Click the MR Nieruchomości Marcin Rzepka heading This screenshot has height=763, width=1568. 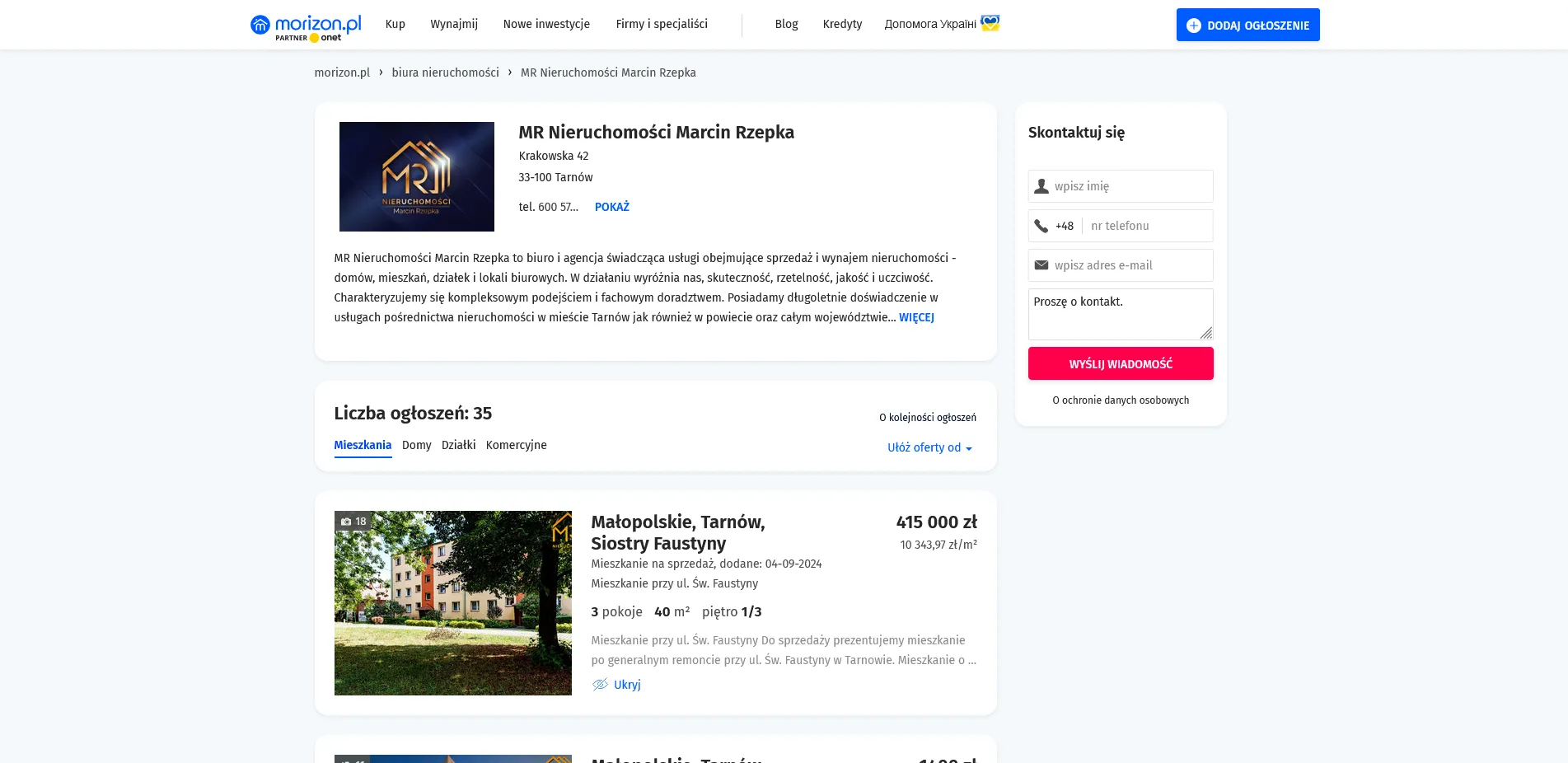[x=656, y=132]
